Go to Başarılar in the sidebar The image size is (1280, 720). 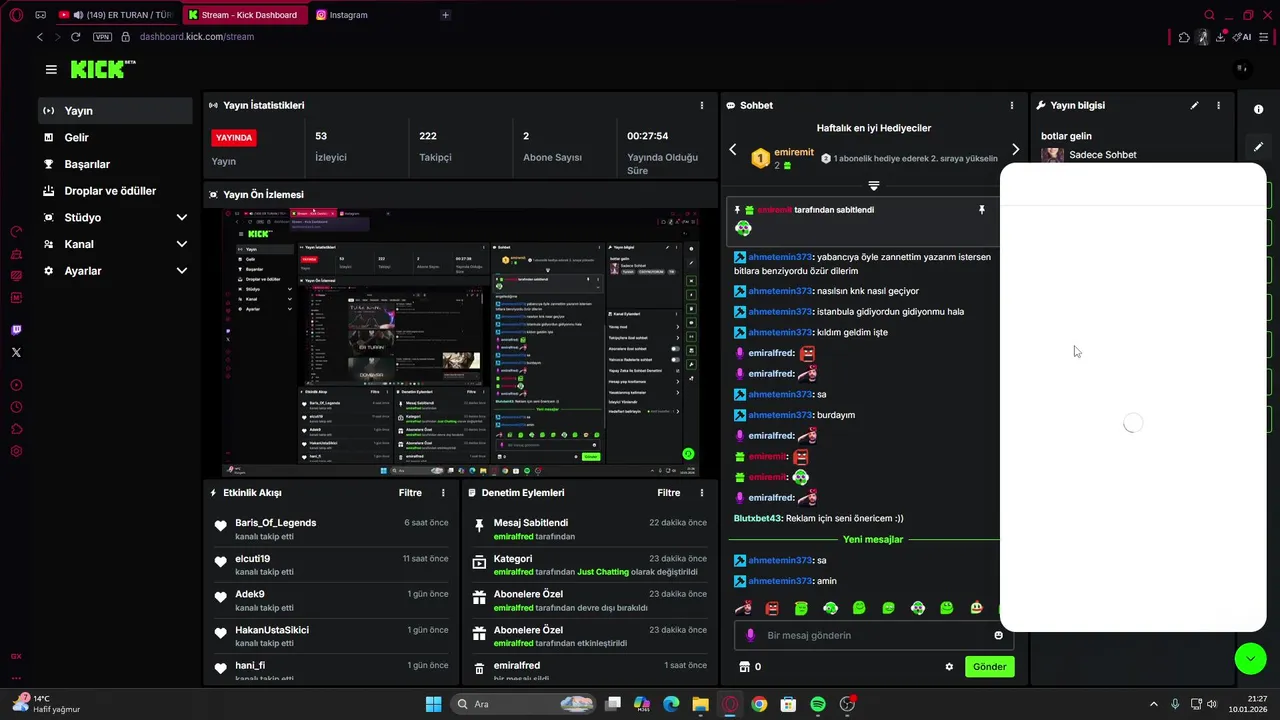(x=115, y=164)
